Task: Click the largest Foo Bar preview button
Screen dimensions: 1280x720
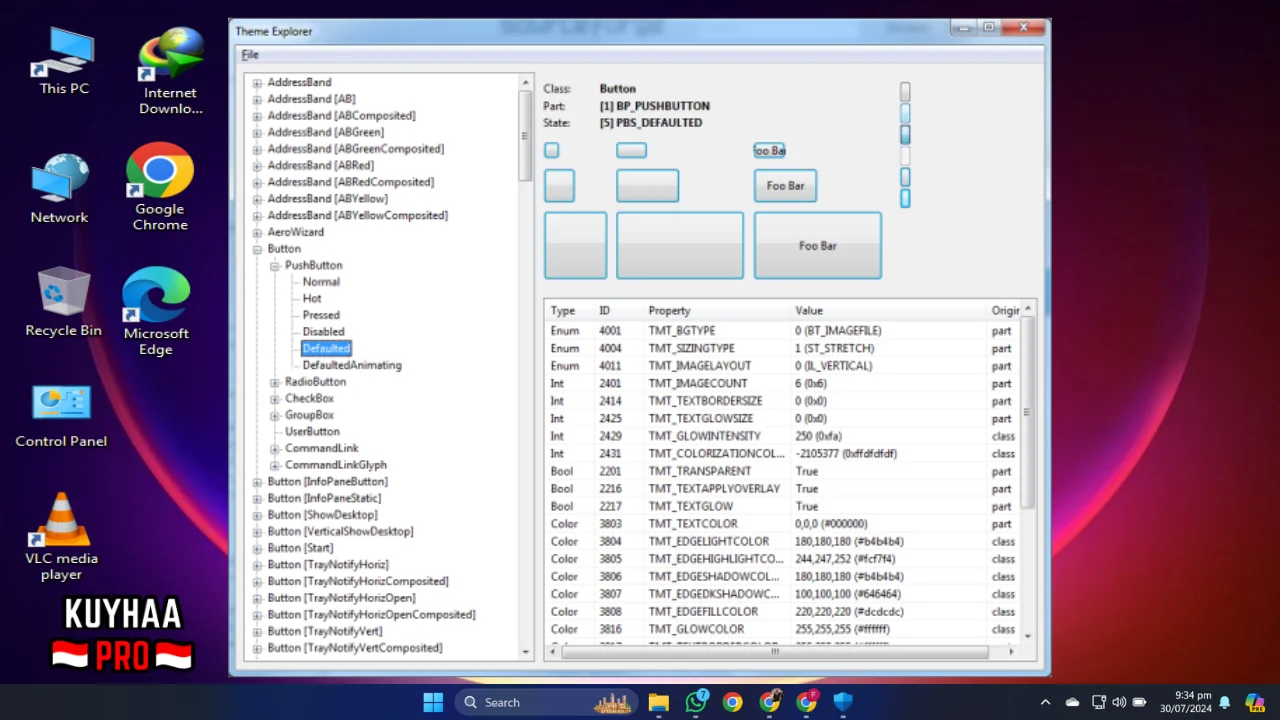Action: click(818, 246)
